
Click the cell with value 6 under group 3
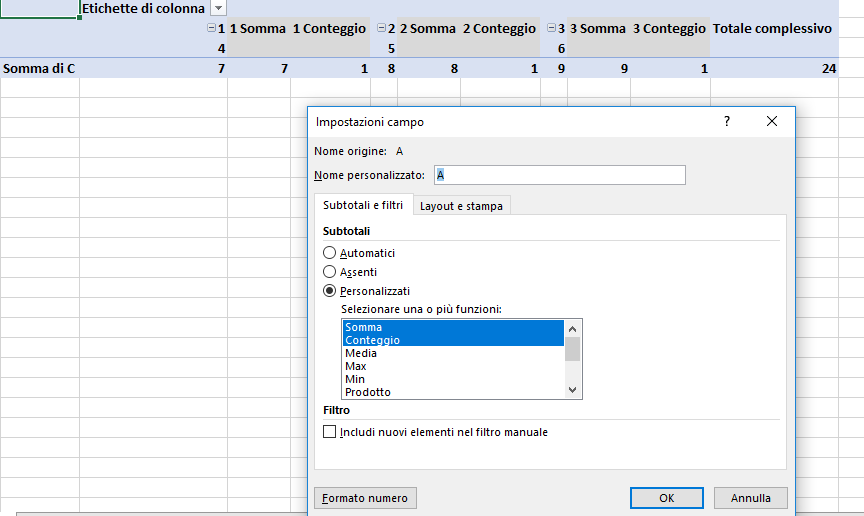(x=561, y=49)
